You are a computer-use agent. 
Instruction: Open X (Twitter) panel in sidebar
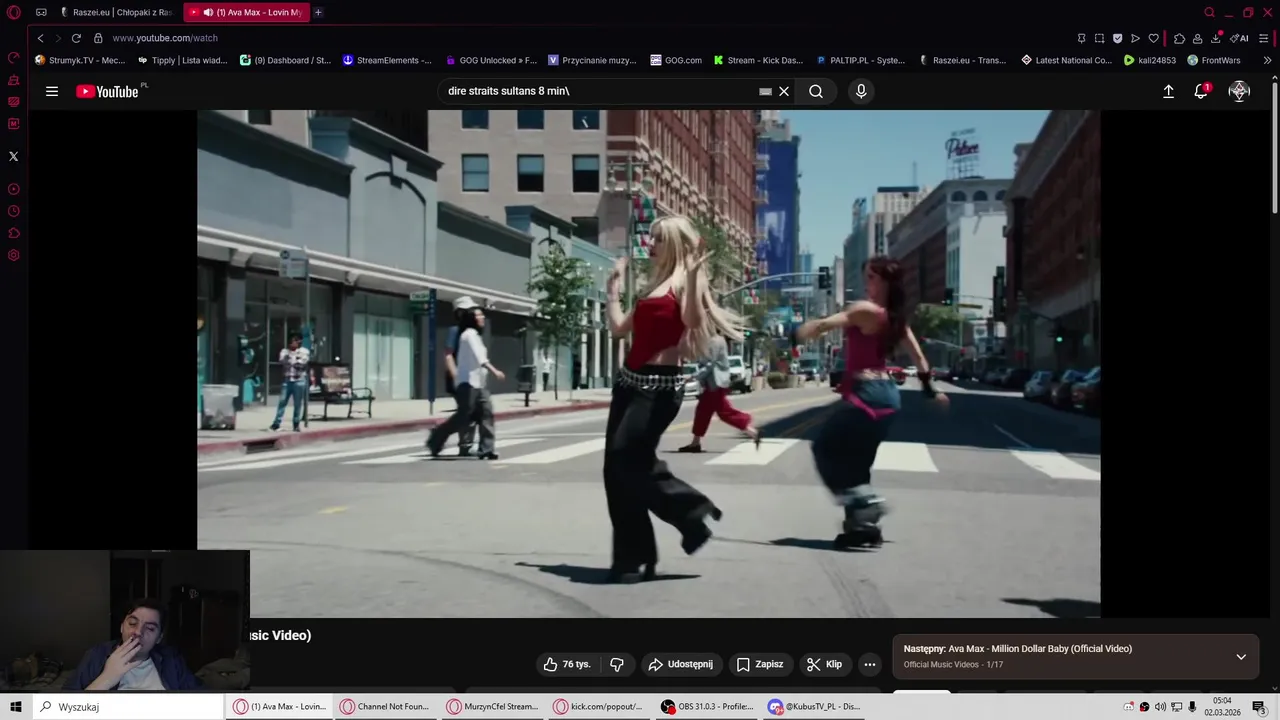[x=13, y=156]
